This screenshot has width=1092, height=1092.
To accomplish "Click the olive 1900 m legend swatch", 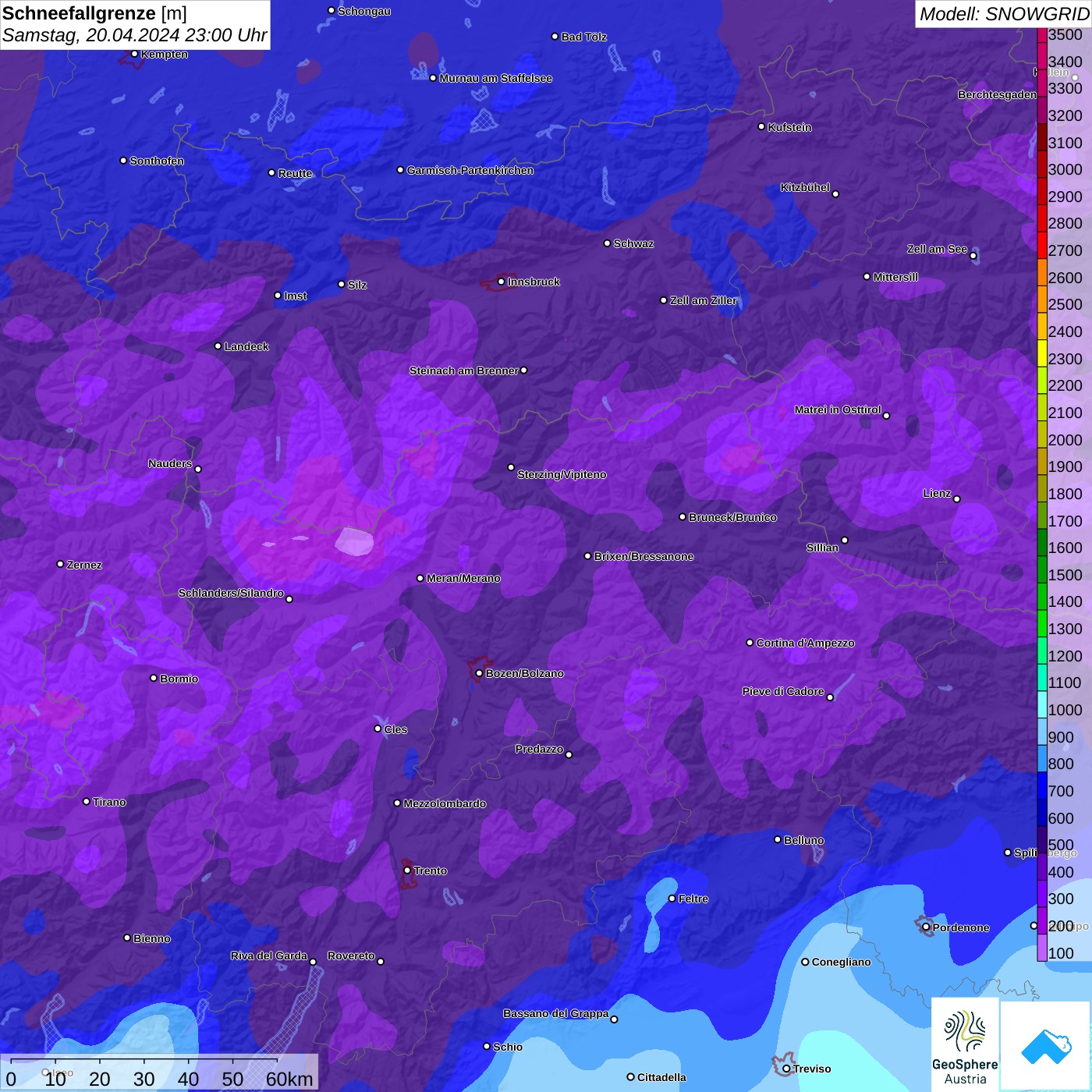I will coord(1042,461).
